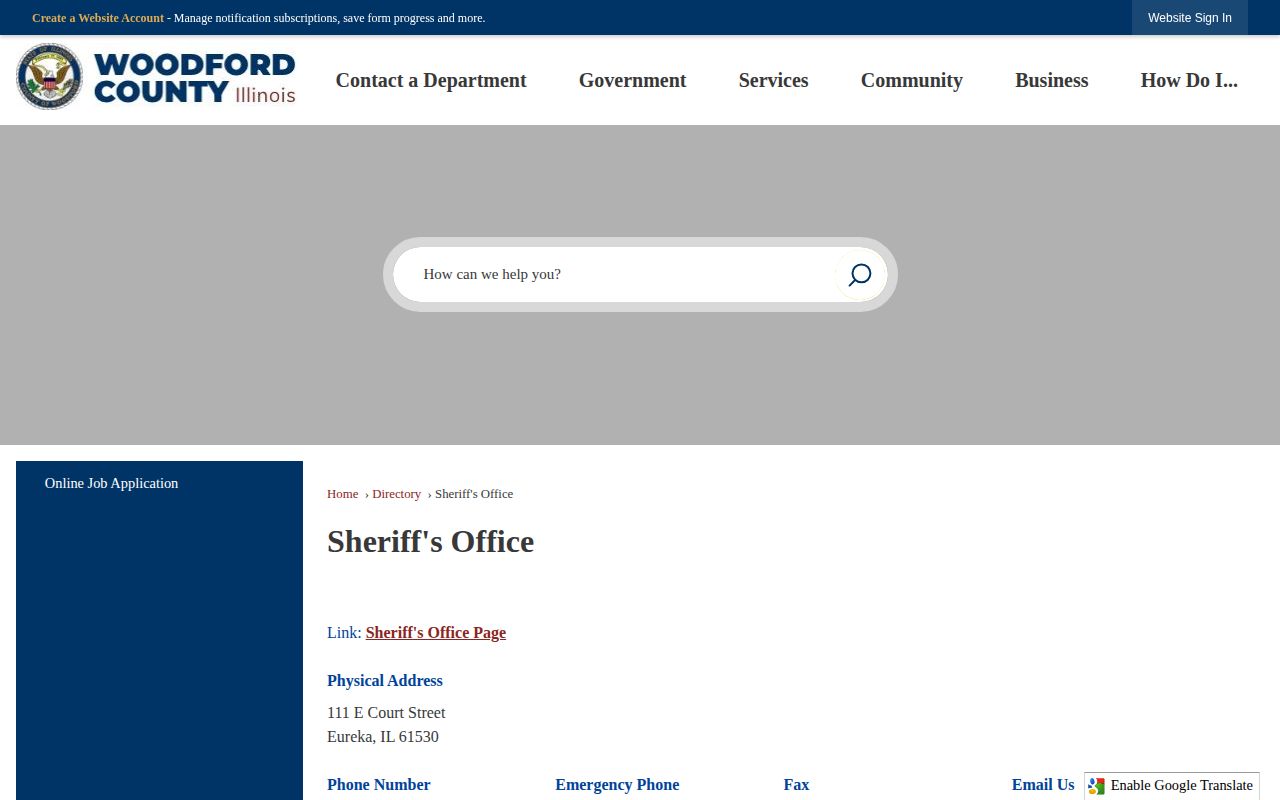
Task: Open the Services menu
Action: [x=773, y=80]
